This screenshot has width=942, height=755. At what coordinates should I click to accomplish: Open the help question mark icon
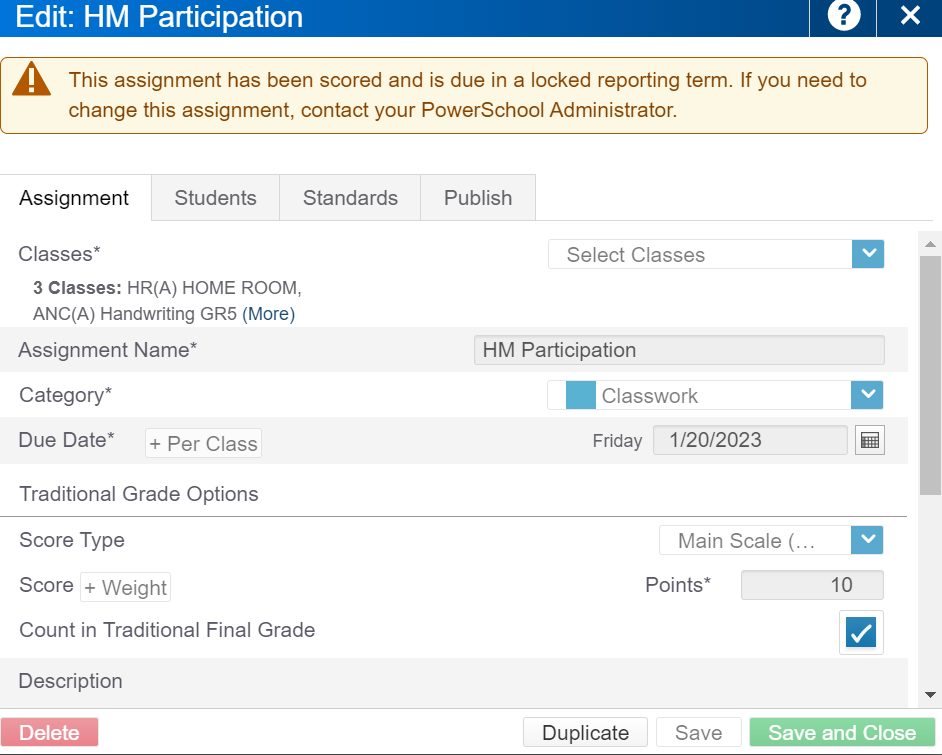point(844,17)
